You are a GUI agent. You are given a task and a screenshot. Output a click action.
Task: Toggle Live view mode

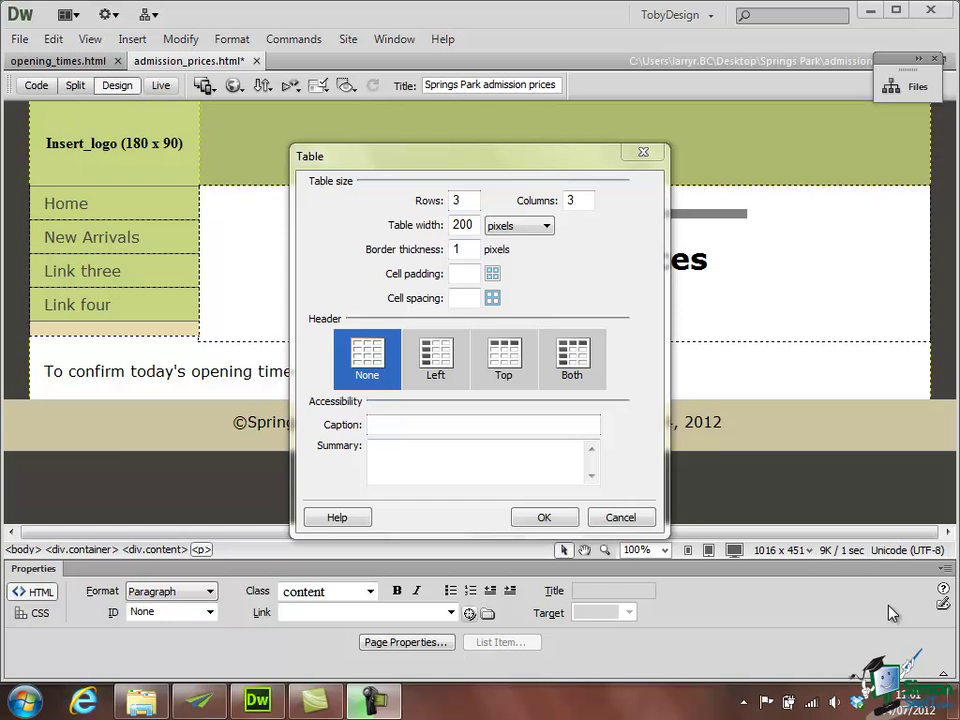pos(161,85)
